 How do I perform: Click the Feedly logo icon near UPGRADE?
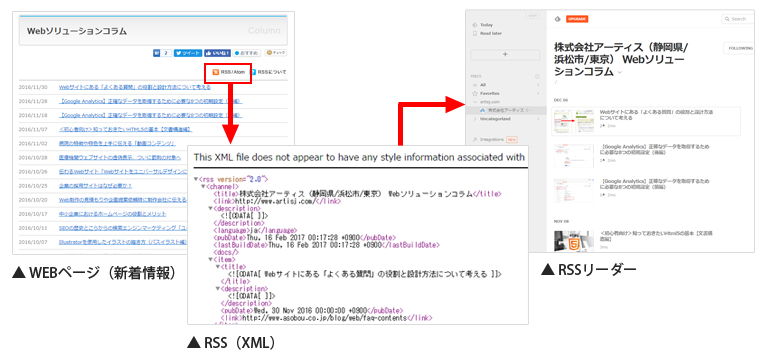[x=558, y=19]
